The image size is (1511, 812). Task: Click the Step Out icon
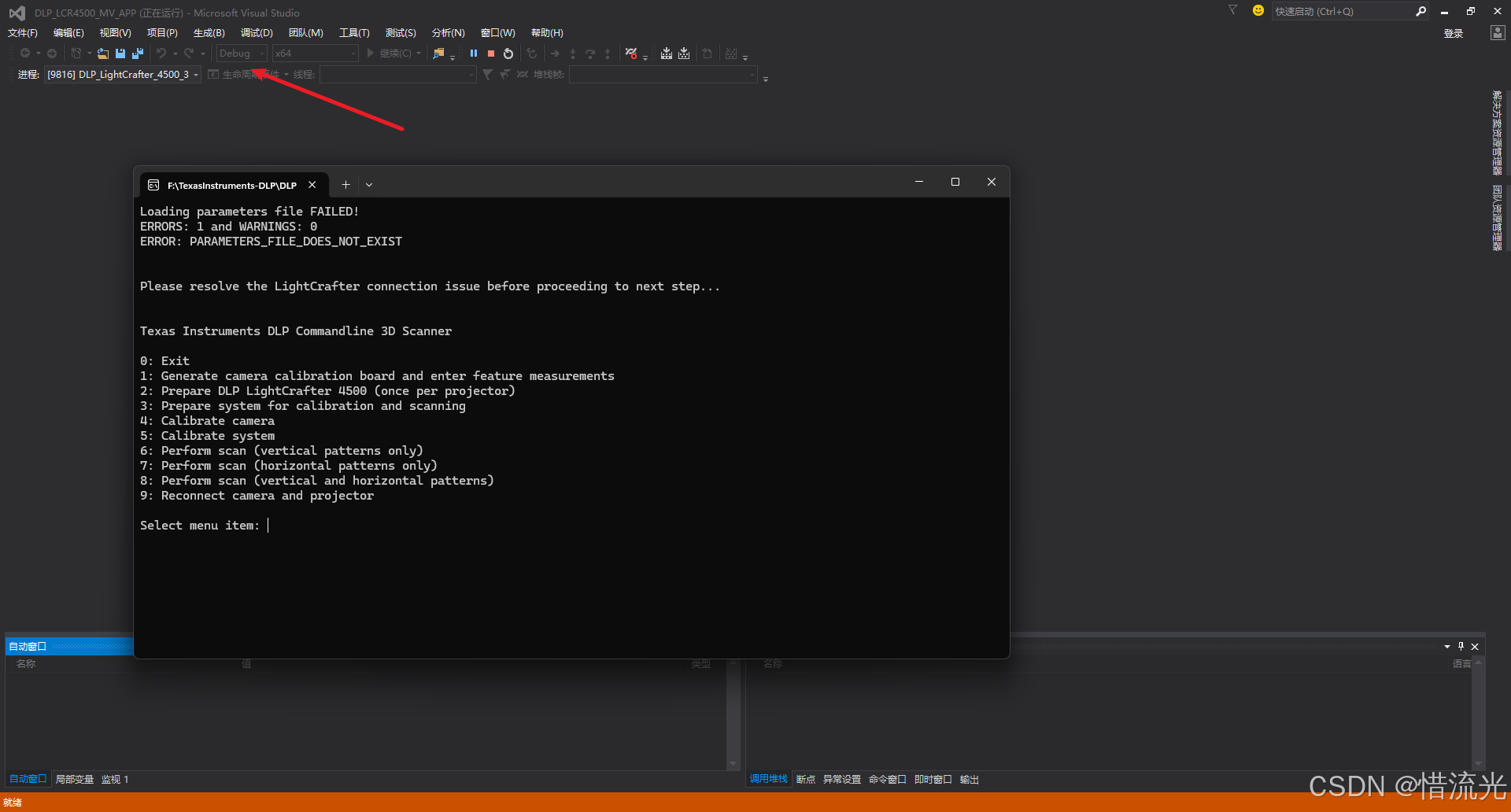click(608, 54)
